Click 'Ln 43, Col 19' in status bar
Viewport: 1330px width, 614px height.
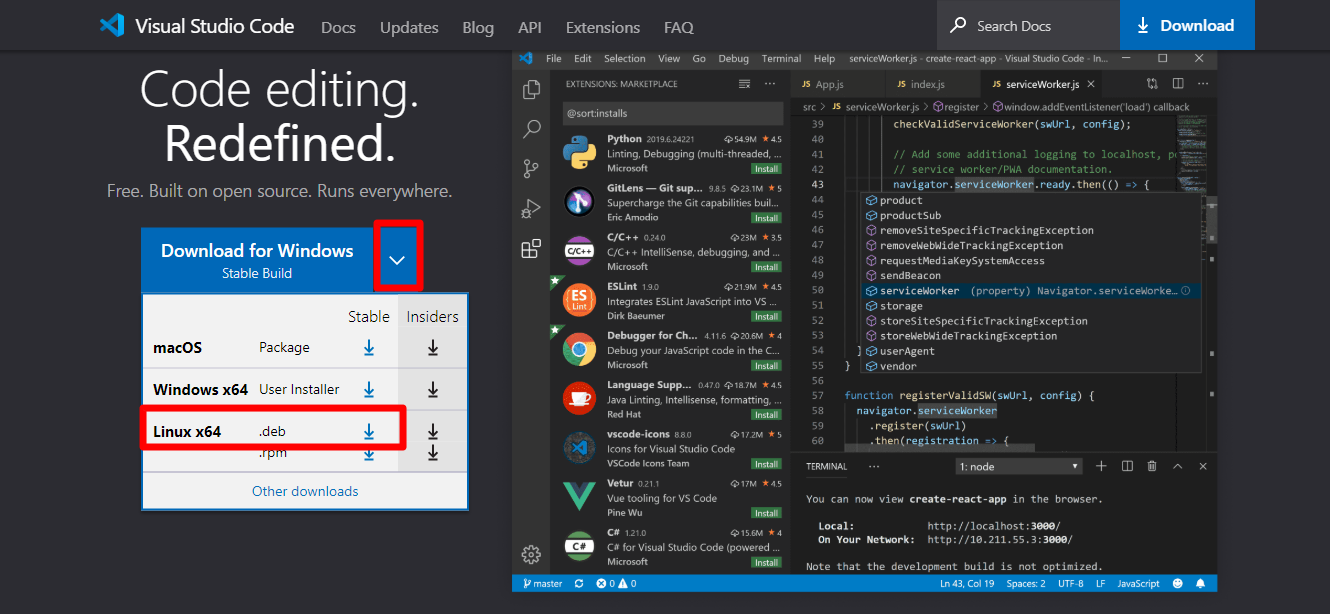967,583
